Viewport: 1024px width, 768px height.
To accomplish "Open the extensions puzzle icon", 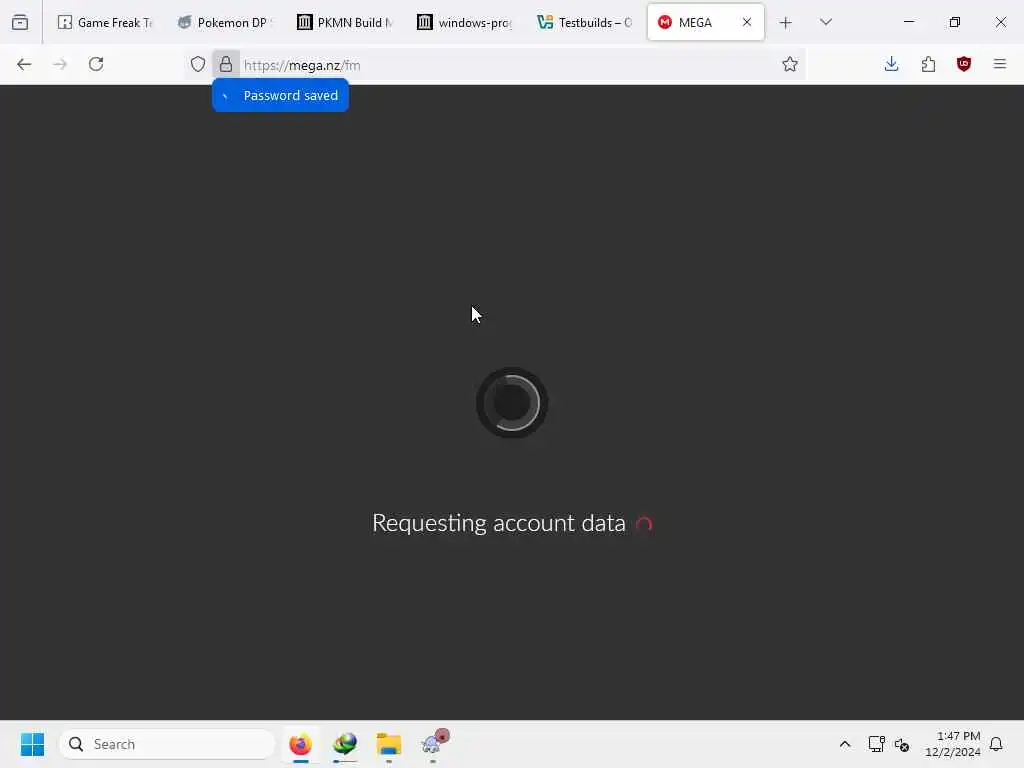I will pyautogui.click(x=928, y=64).
